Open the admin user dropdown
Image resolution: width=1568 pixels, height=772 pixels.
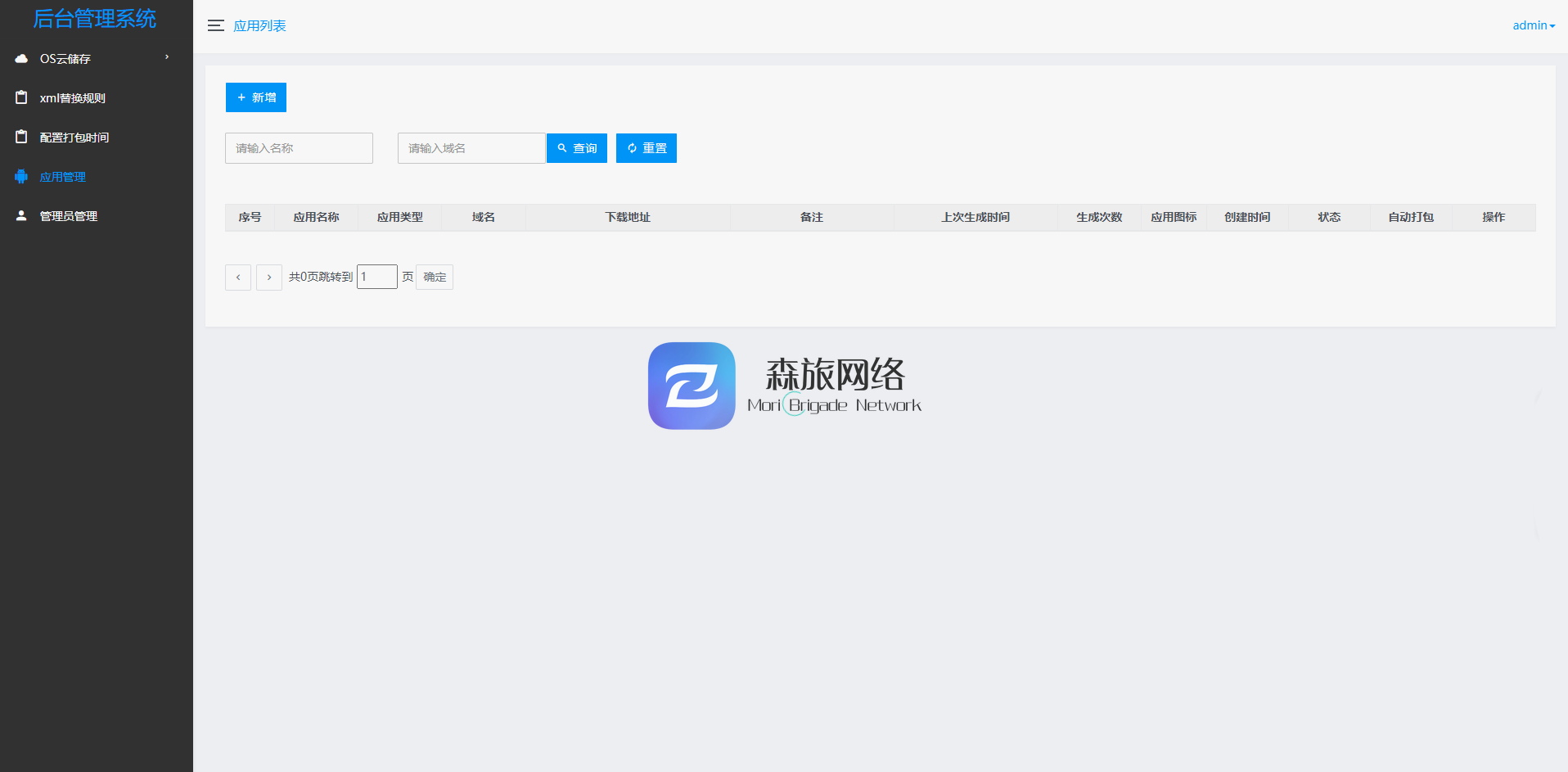point(1534,25)
